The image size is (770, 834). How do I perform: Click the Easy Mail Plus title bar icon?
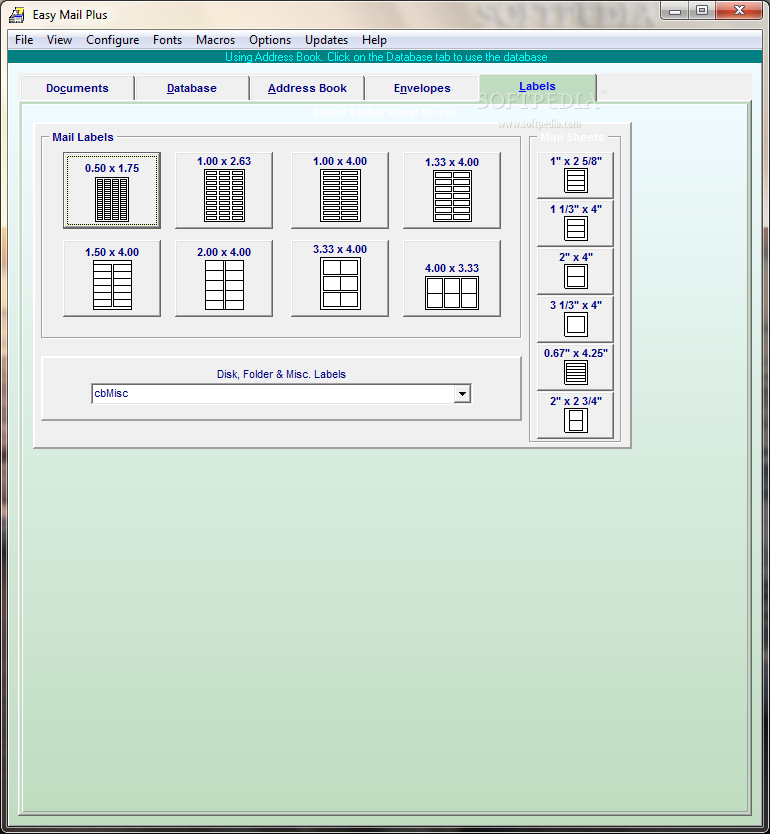click(x=17, y=15)
